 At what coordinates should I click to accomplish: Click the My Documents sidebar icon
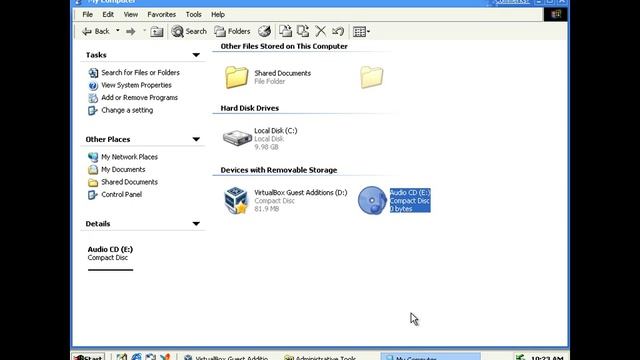[93, 169]
